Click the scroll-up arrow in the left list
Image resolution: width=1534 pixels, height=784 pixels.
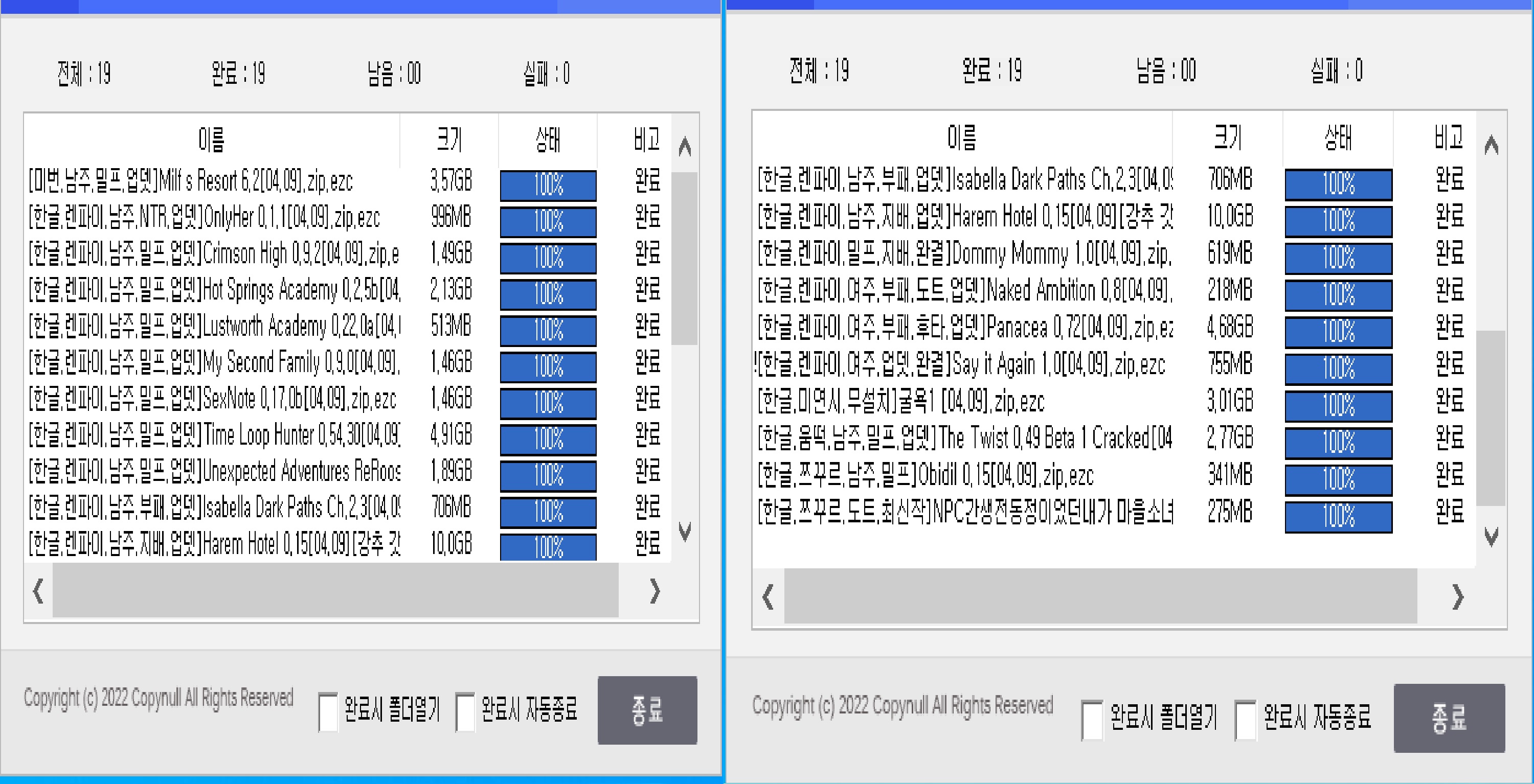685,147
